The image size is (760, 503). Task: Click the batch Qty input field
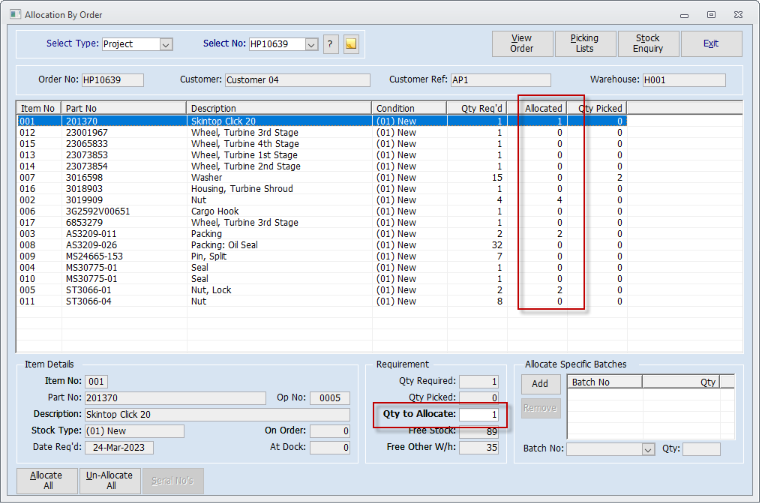coord(701,449)
